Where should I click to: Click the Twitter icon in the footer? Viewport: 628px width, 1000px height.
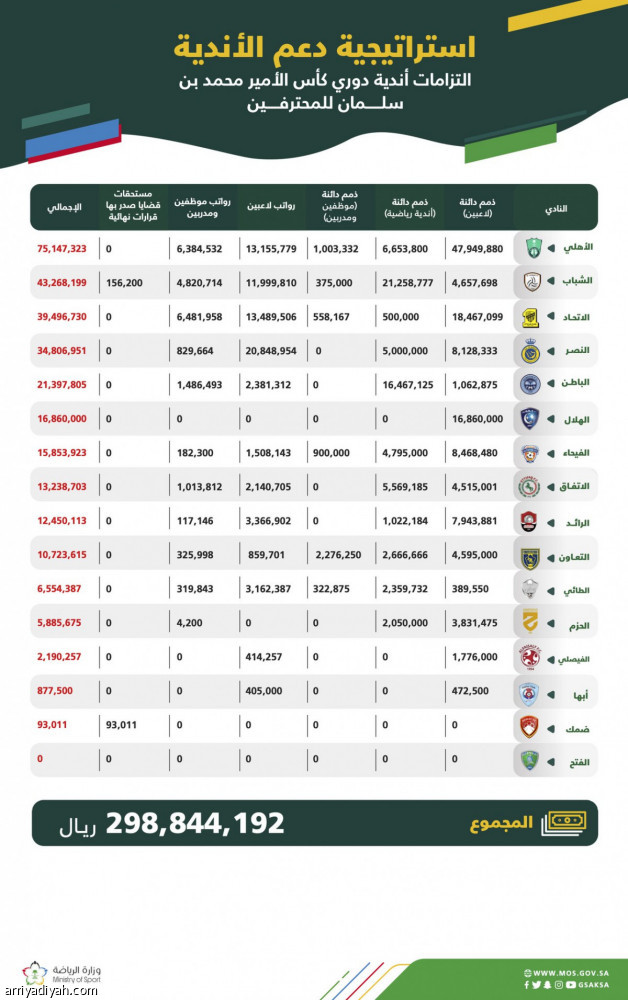tap(538, 985)
